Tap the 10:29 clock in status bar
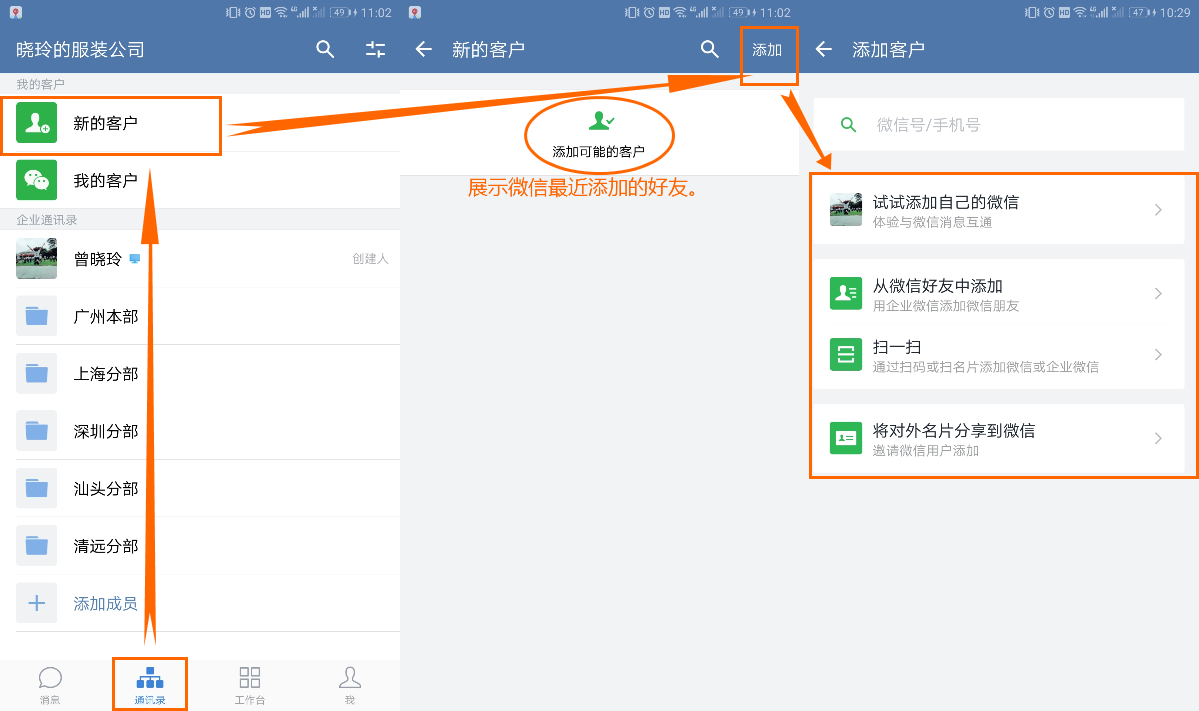This screenshot has width=1199, height=711. (x=1175, y=12)
